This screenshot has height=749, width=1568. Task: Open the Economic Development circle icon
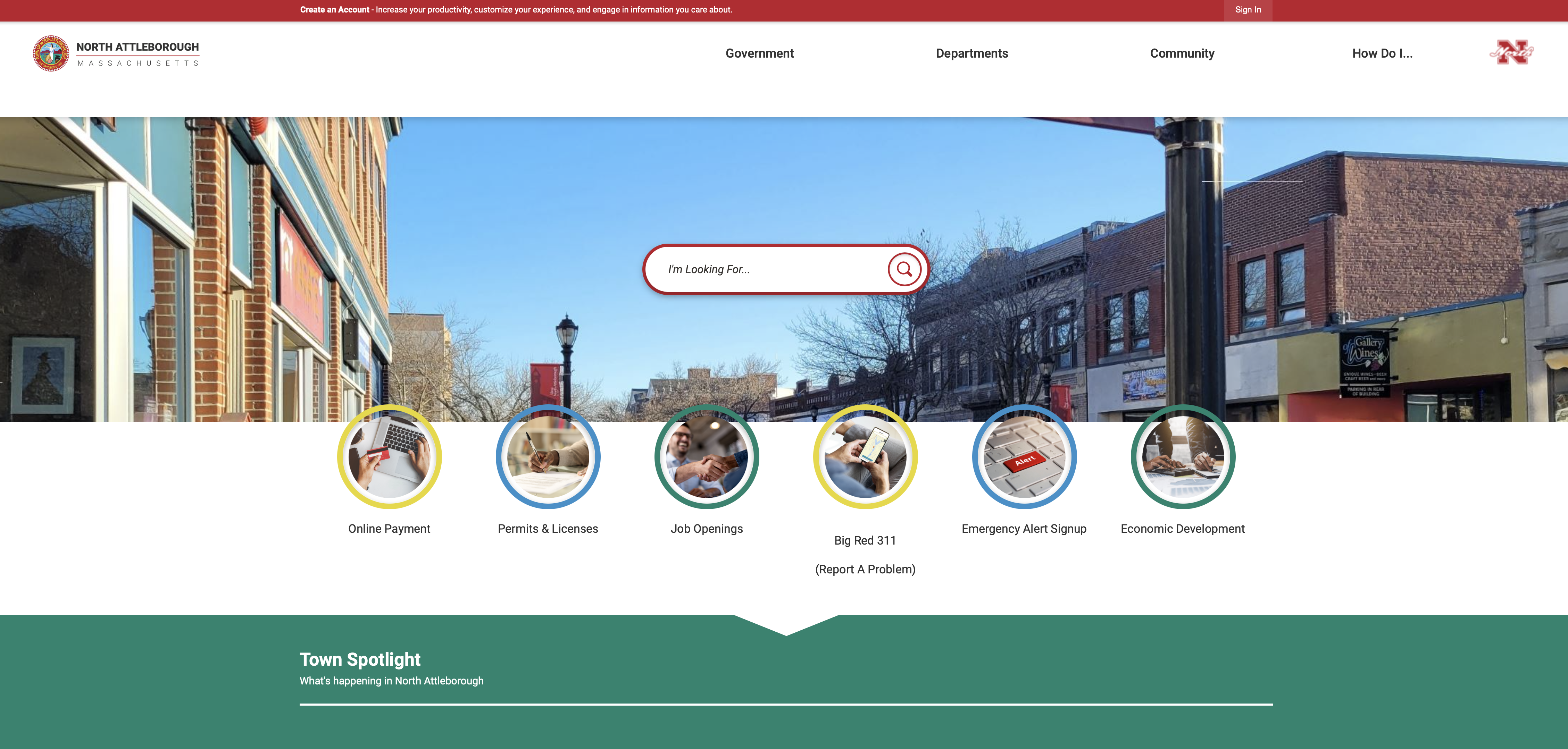pyautogui.click(x=1183, y=457)
